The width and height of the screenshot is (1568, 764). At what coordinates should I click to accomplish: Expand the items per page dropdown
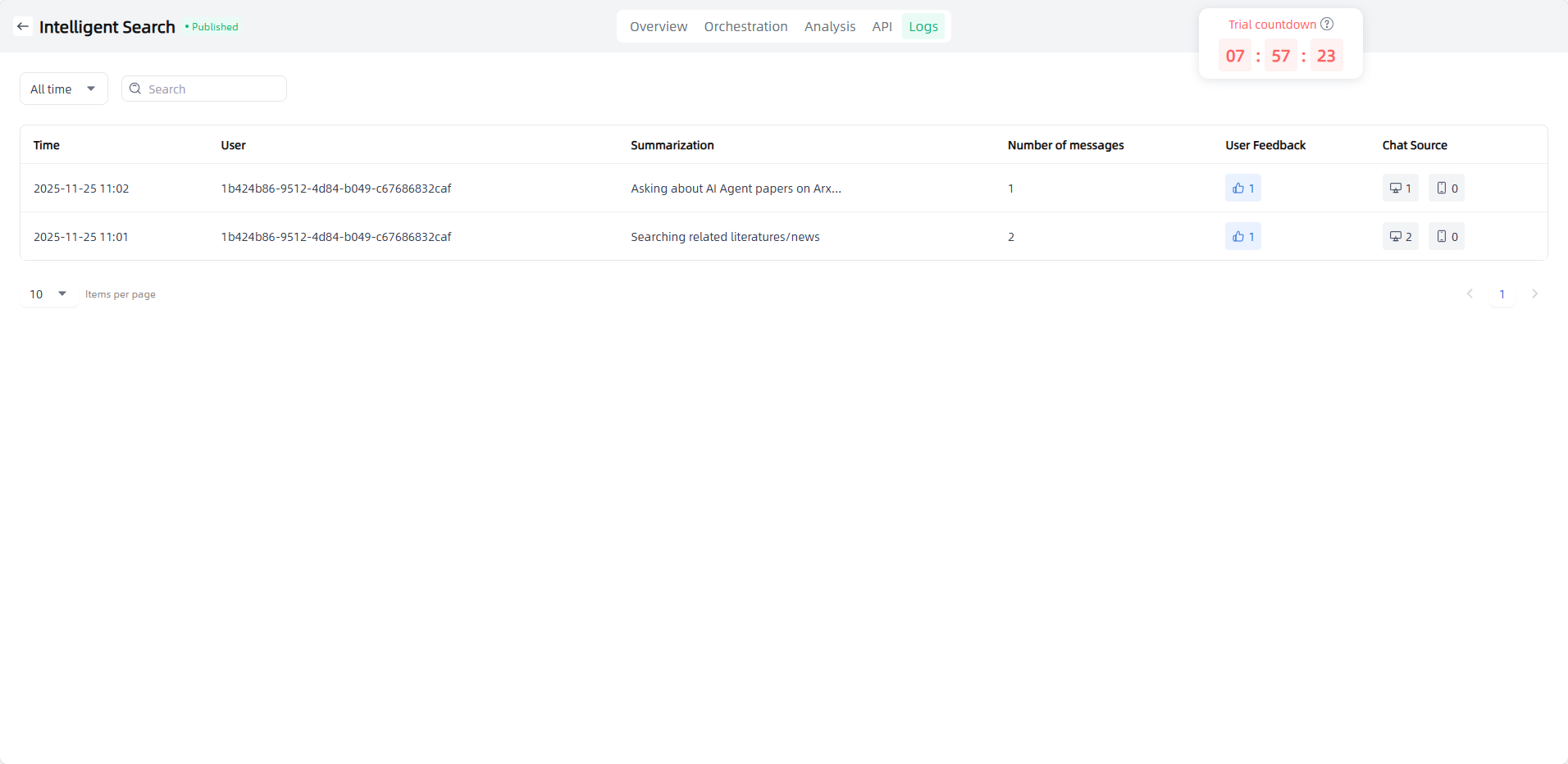pyautogui.click(x=48, y=294)
